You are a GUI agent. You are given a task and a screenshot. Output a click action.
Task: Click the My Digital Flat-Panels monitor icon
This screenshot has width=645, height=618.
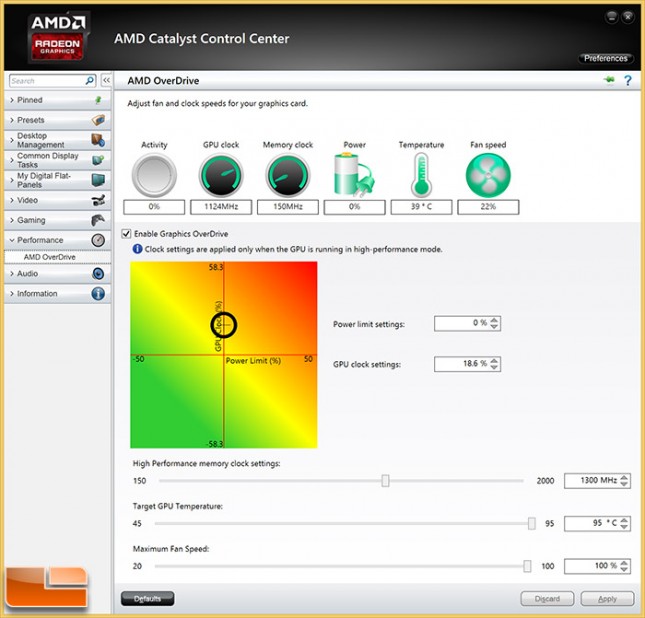click(98, 180)
